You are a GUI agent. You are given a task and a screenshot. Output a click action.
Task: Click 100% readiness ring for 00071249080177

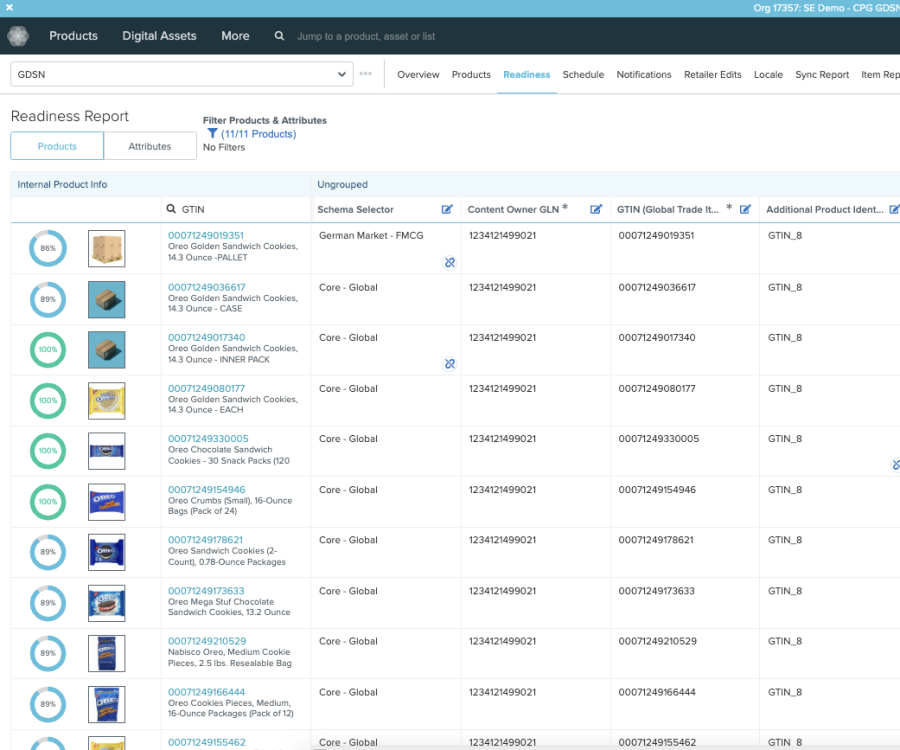coord(48,401)
